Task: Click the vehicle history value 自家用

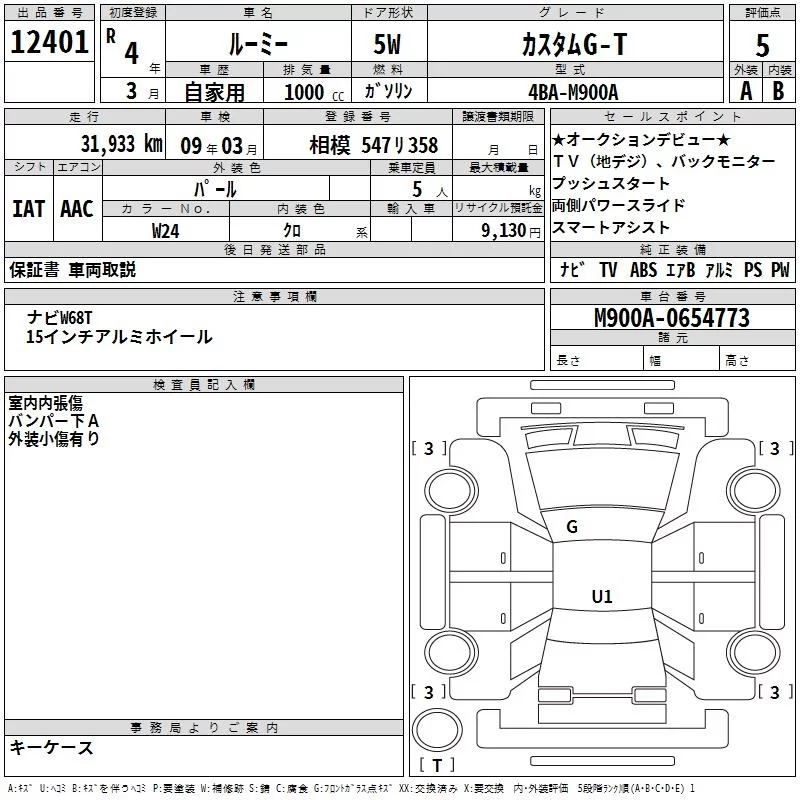Action: coord(214,92)
